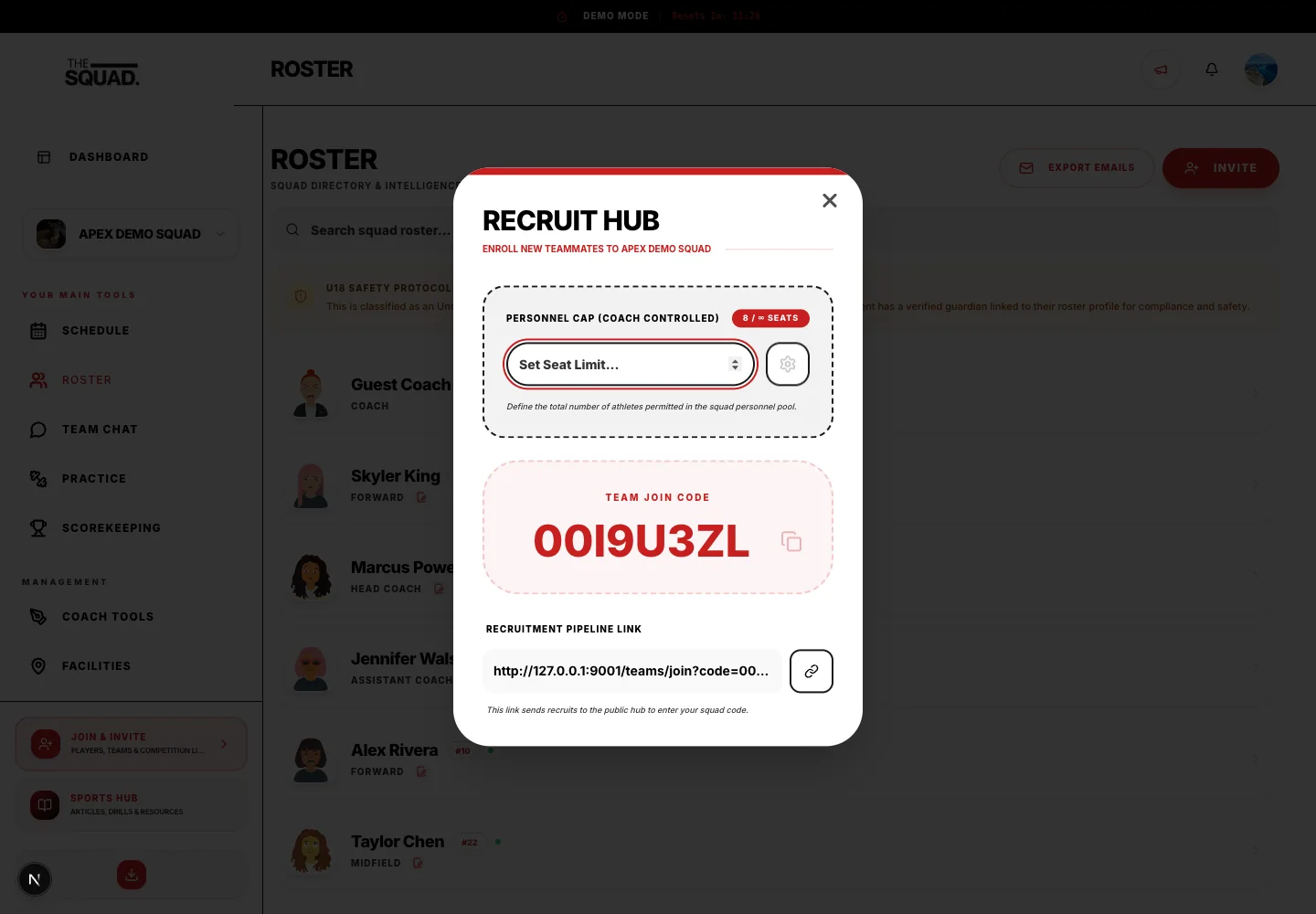Select the recruitment pipeline link field
1316x914 pixels.
(x=631, y=671)
